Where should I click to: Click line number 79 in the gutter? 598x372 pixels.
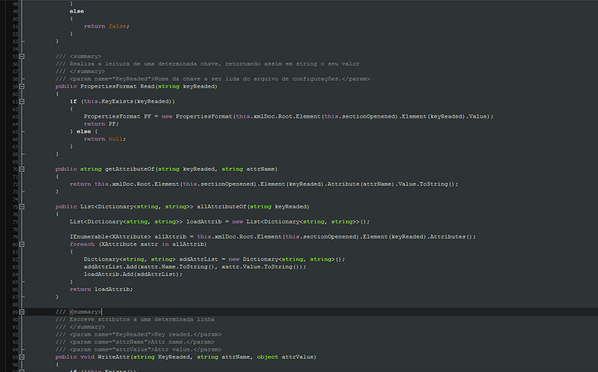pos(15,237)
